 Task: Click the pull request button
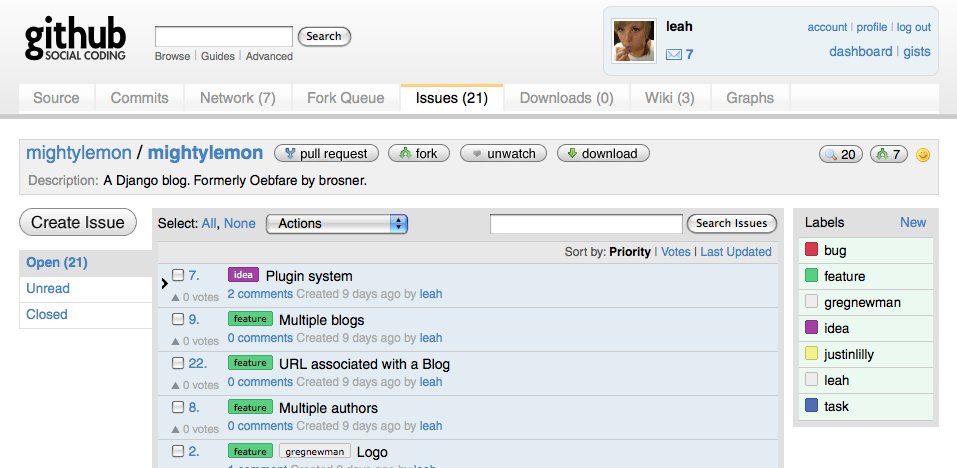pyautogui.click(x=327, y=154)
